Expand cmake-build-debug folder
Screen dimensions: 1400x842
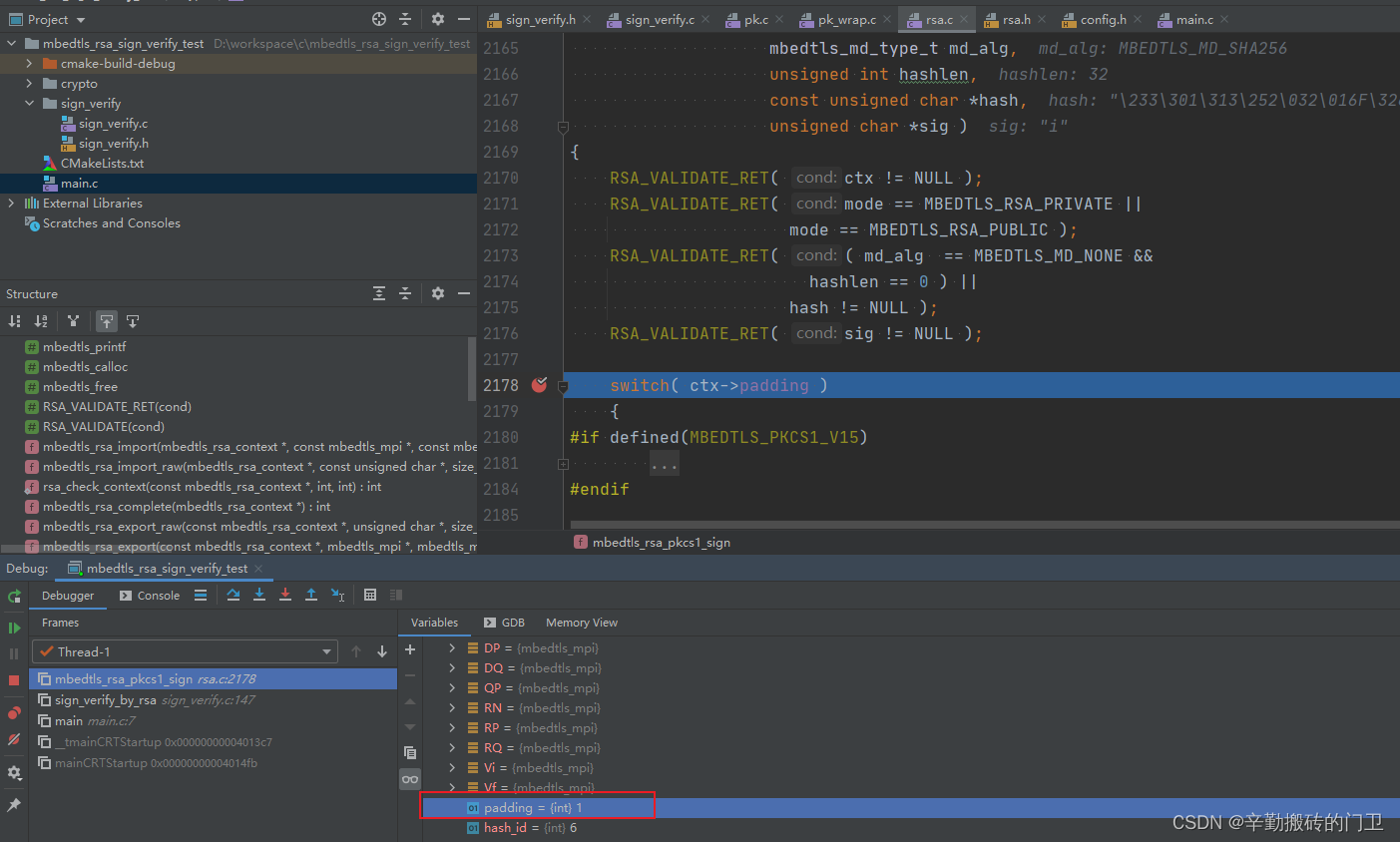tap(30, 64)
